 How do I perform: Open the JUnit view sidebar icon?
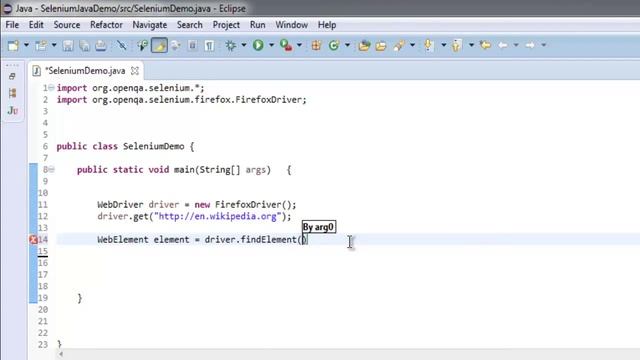(x=13, y=110)
